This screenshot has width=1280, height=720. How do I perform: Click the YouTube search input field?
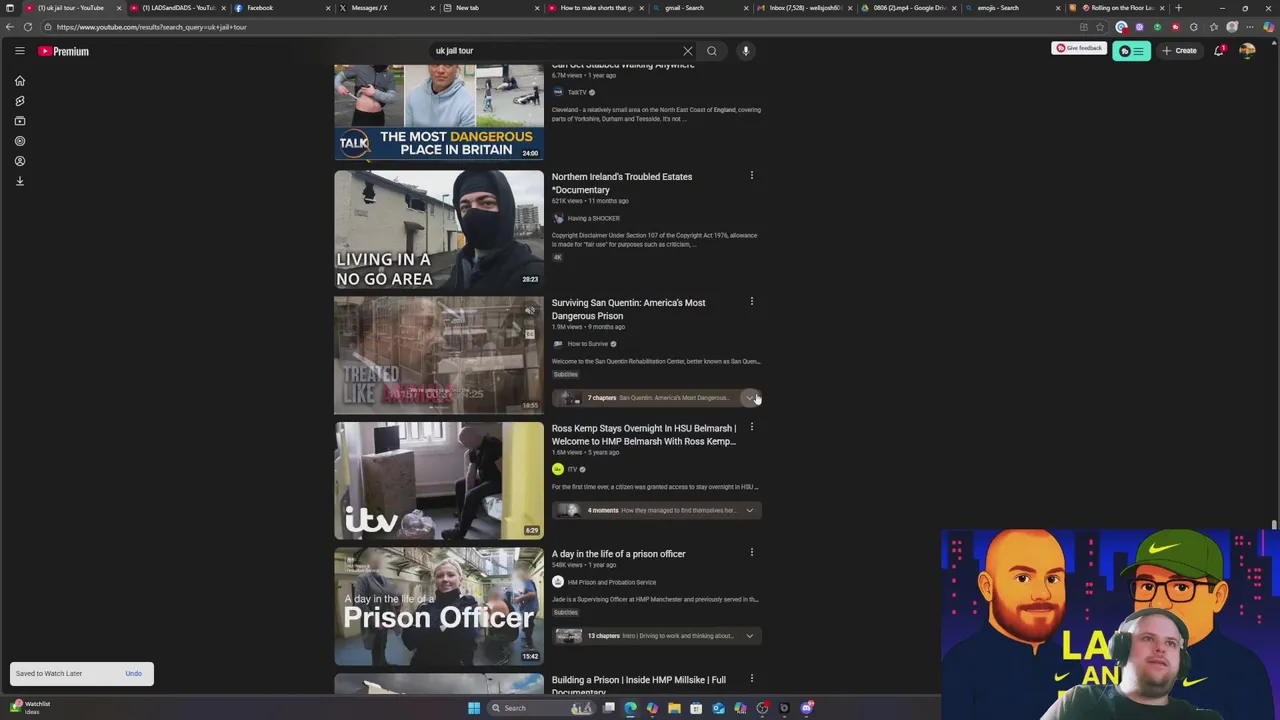coord(555,51)
